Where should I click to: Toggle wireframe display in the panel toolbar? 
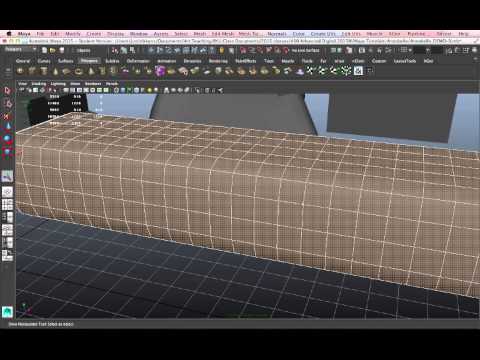[116, 90]
